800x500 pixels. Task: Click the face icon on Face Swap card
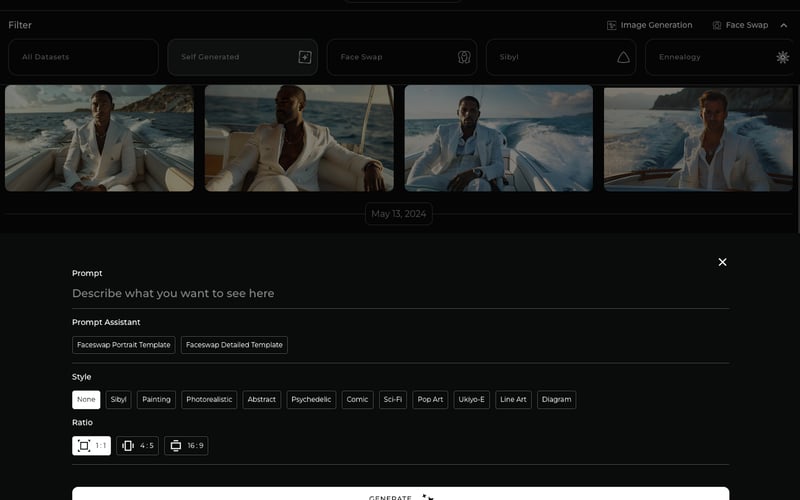[x=464, y=57]
